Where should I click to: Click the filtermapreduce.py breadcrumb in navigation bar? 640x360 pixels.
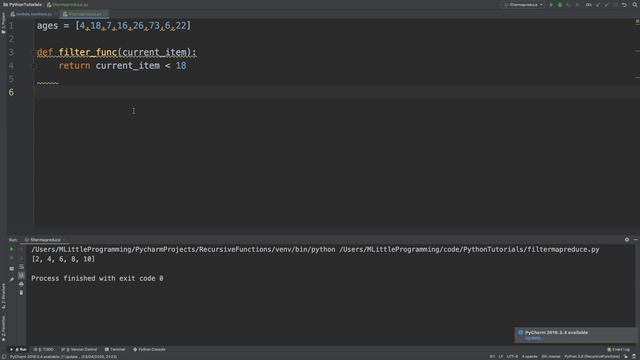click(68, 4)
